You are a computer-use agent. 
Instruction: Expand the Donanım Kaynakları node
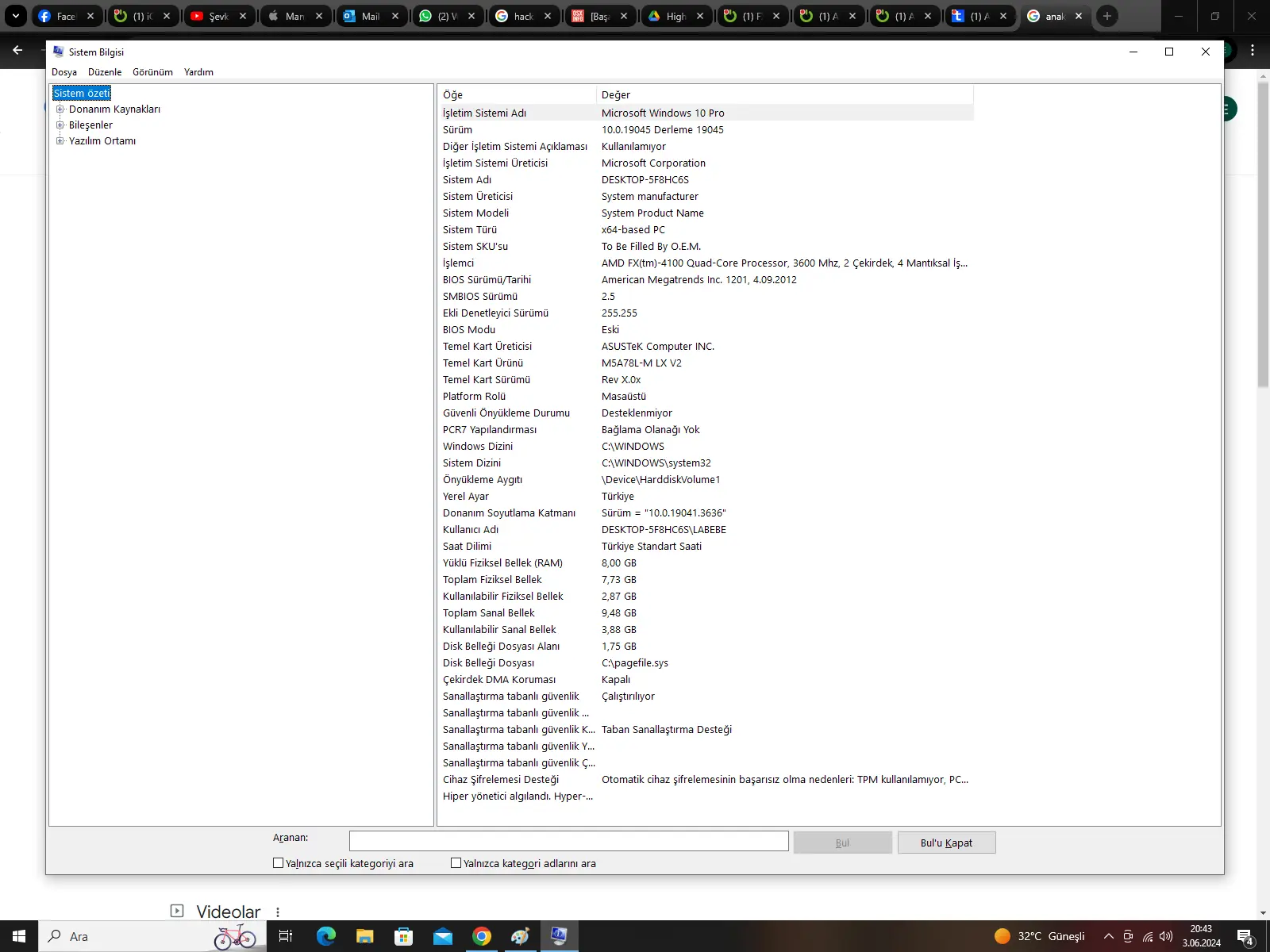click(x=60, y=109)
